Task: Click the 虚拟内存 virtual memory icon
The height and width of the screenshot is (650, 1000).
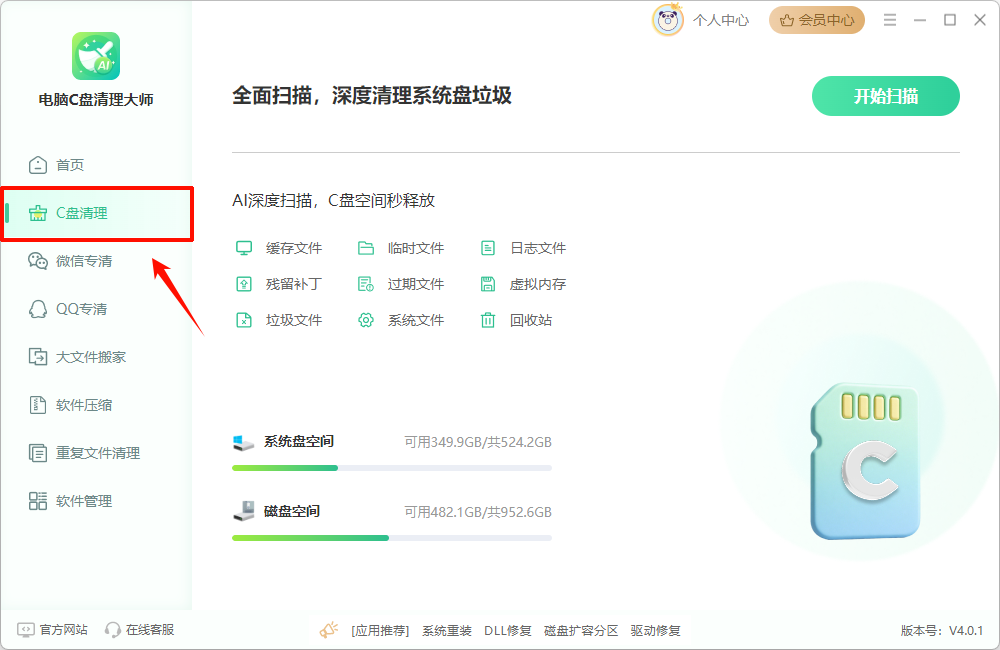Action: tap(487, 283)
